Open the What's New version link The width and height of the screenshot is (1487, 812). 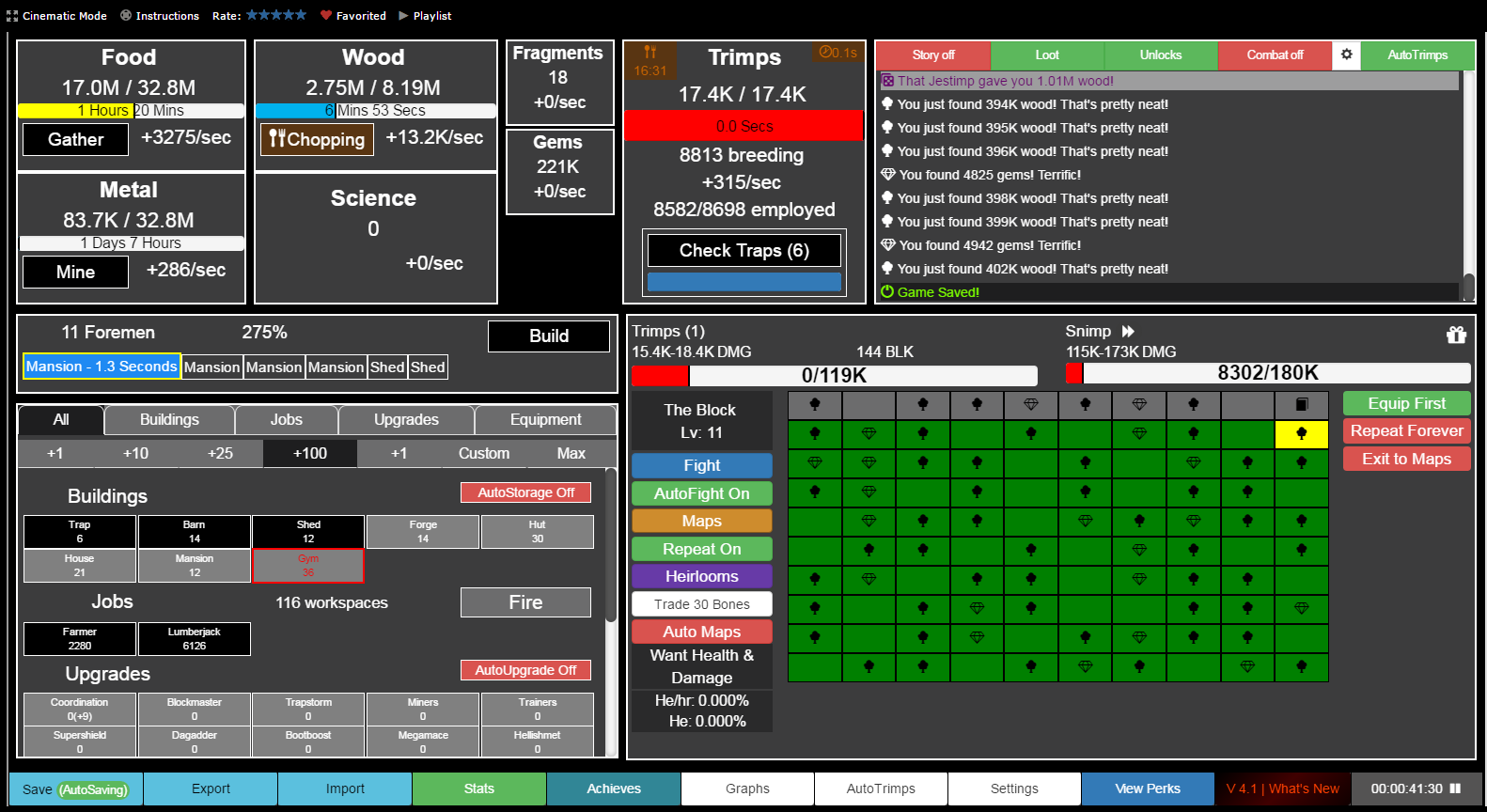tap(1283, 789)
